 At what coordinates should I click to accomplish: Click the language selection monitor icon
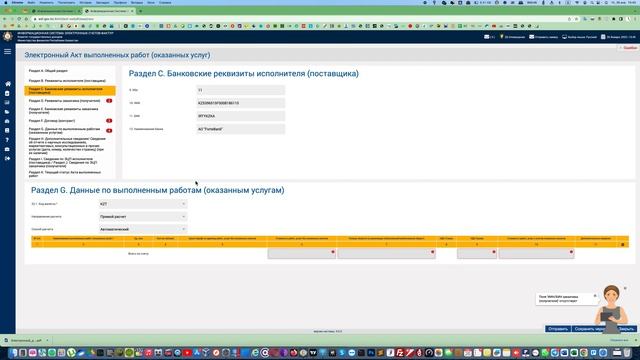point(564,37)
